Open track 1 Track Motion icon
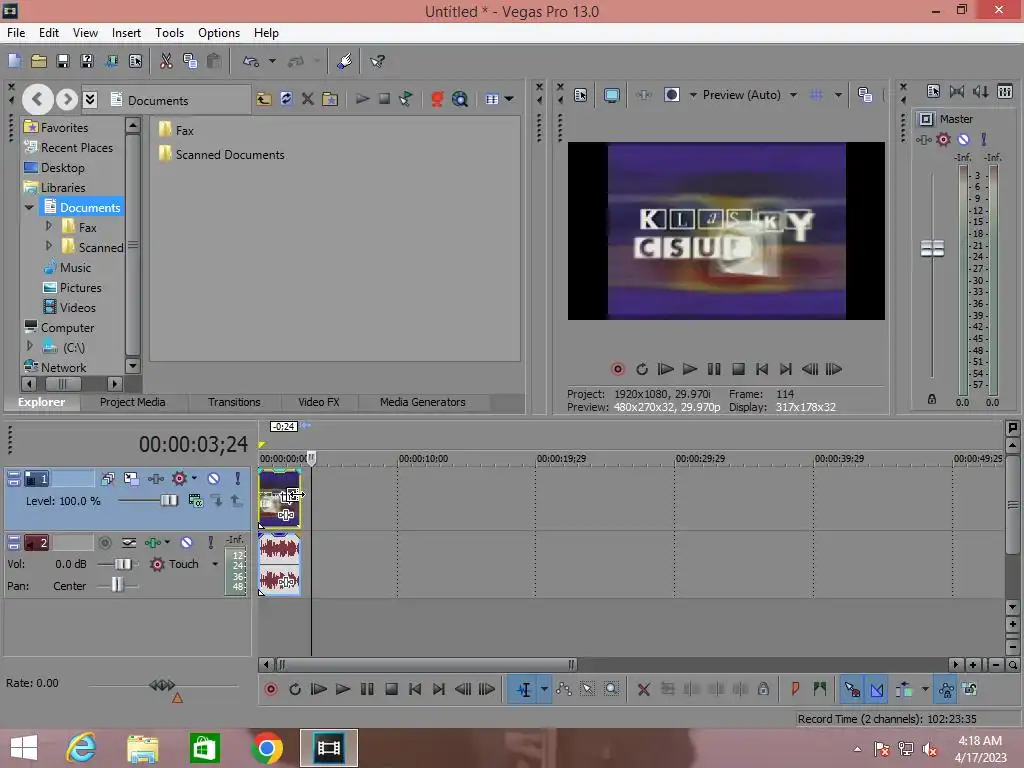The width and height of the screenshot is (1024, 768). (x=131, y=479)
